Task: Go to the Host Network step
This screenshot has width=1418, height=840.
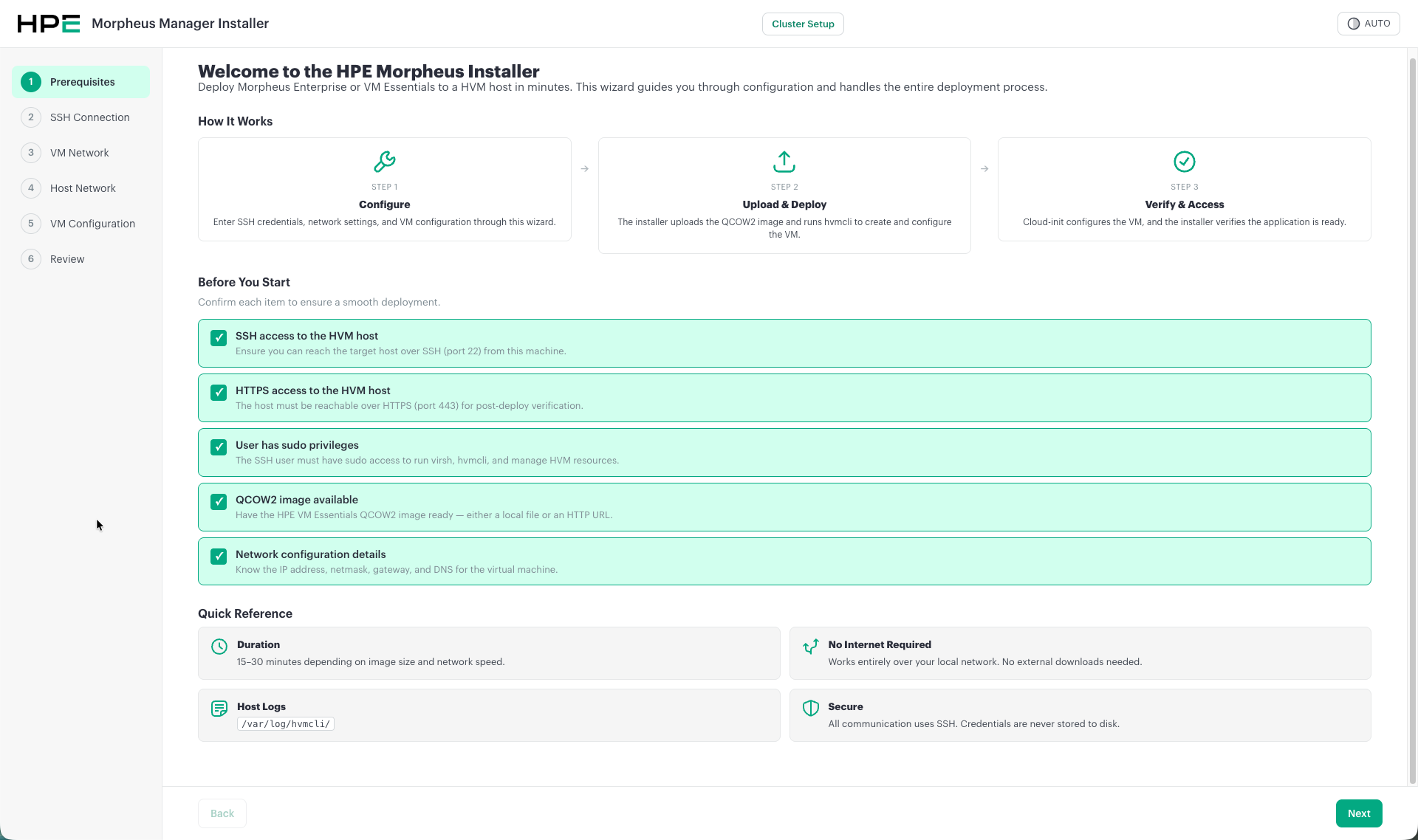Action: click(83, 188)
